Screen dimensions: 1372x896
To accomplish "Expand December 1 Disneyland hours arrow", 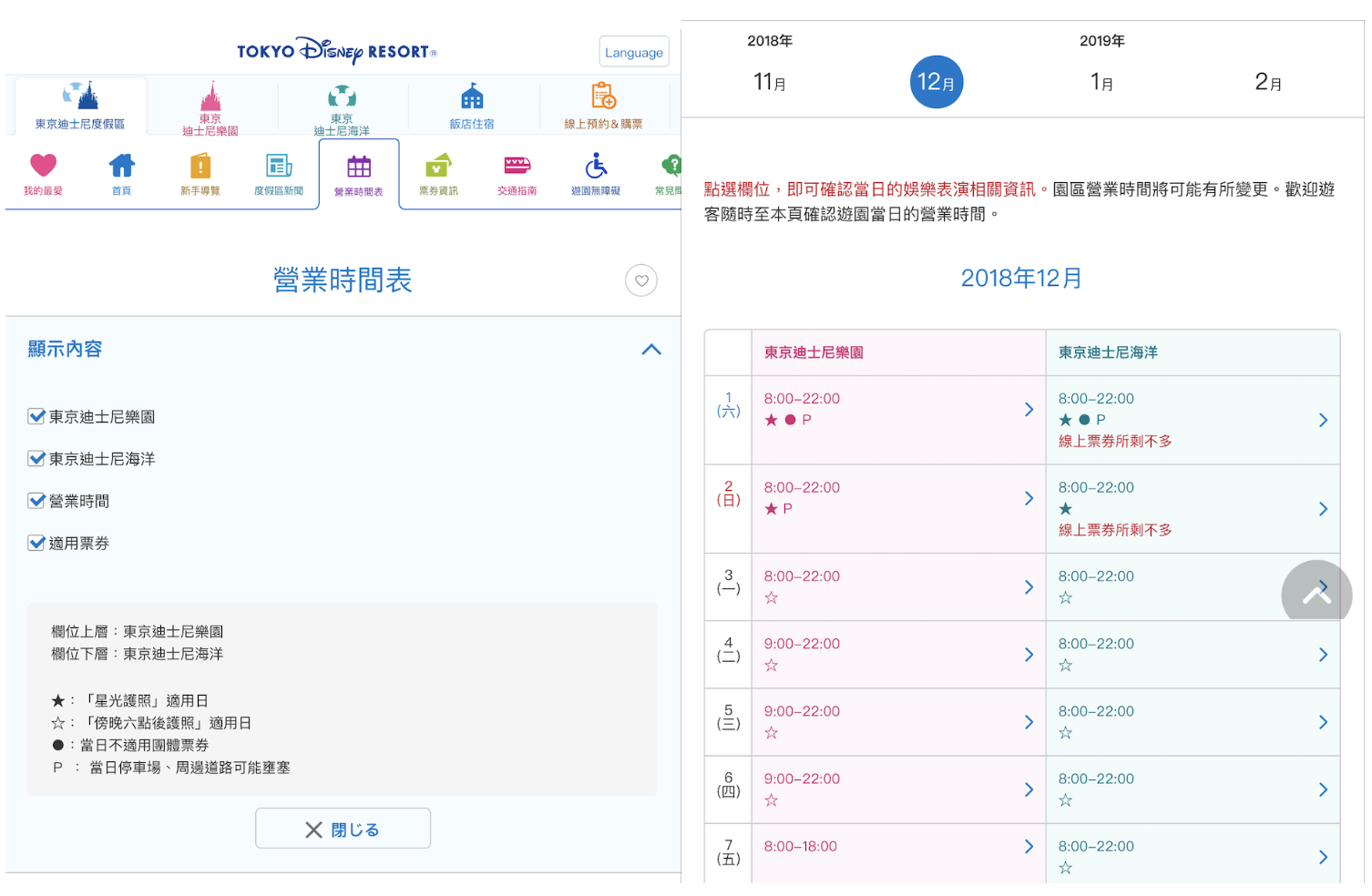I will [x=1029, y=410].
